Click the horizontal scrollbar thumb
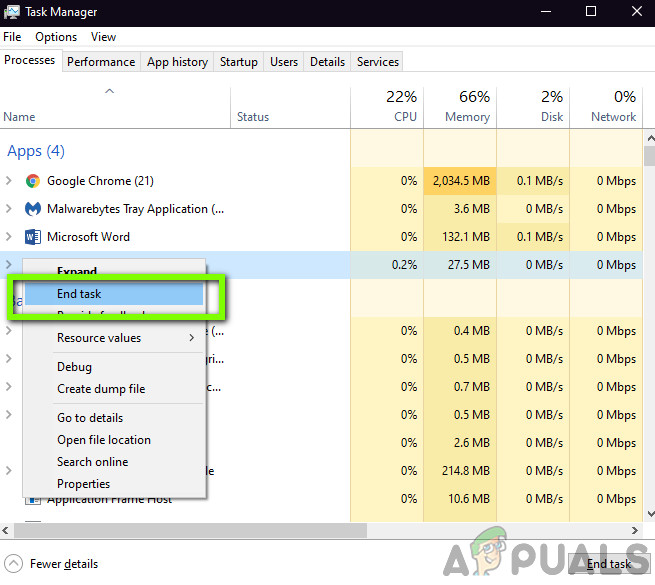Screen dimensions: 655x585 click(190, 531)
